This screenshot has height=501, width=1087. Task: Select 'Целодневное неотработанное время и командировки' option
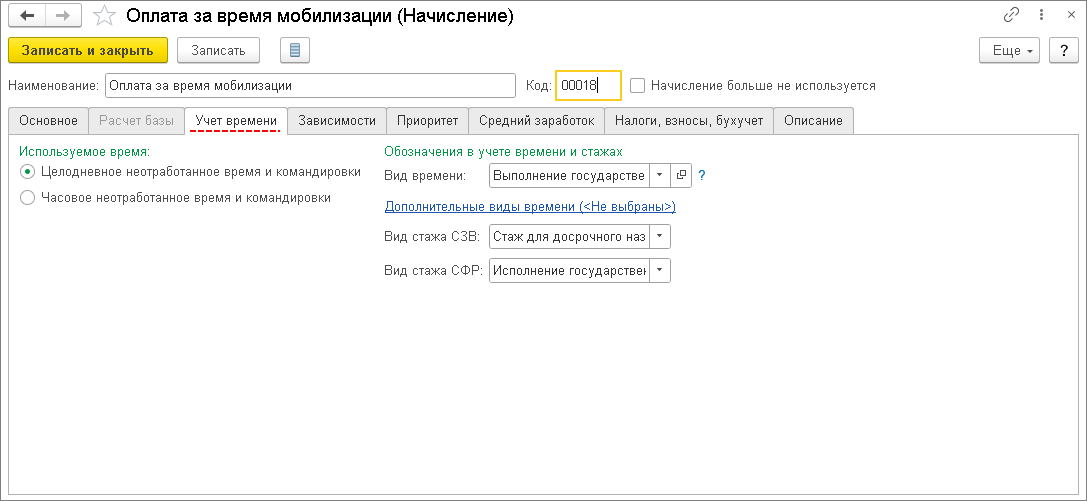tap(28, 172)
